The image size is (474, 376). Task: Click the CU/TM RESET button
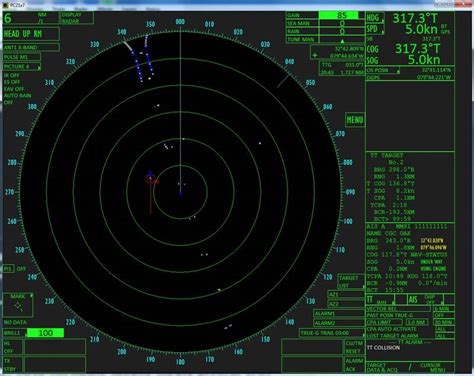tap(354, 347)
